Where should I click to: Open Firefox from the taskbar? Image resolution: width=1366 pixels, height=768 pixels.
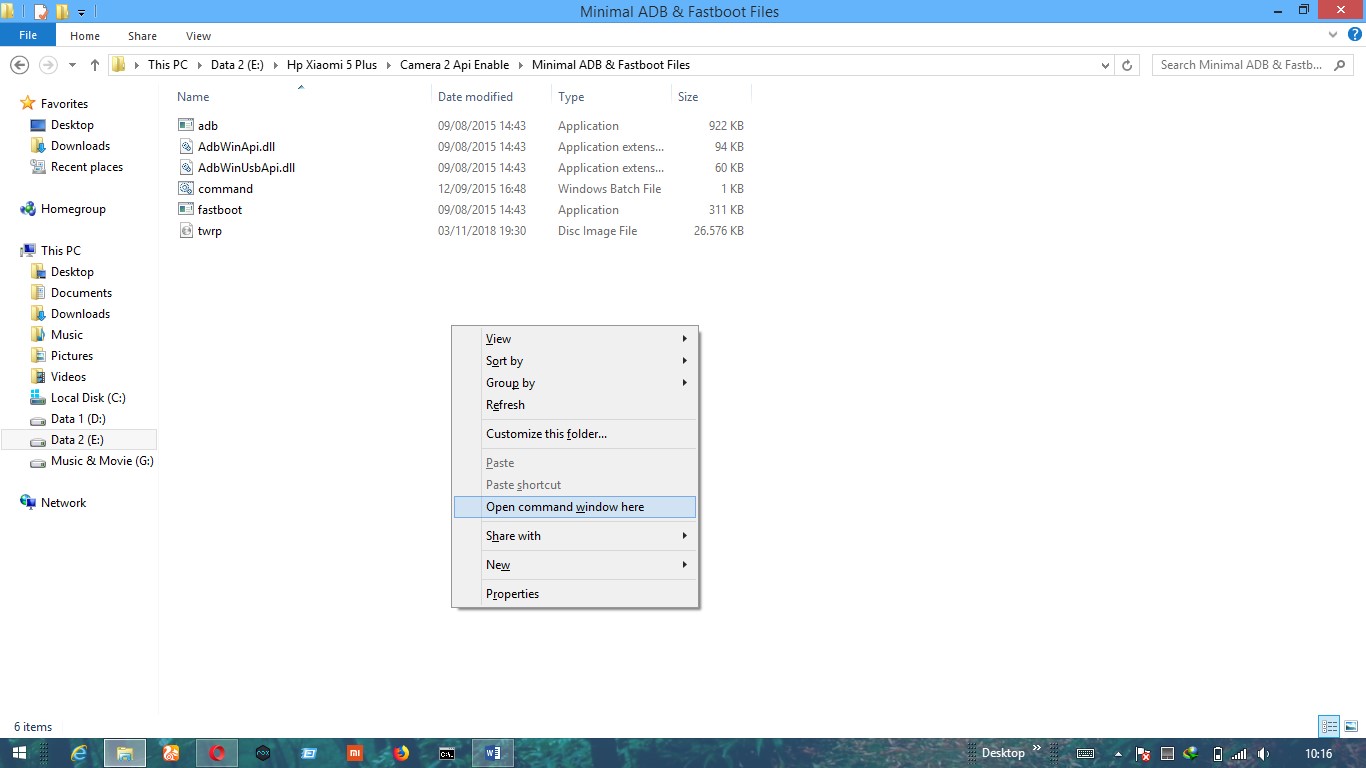401,753
